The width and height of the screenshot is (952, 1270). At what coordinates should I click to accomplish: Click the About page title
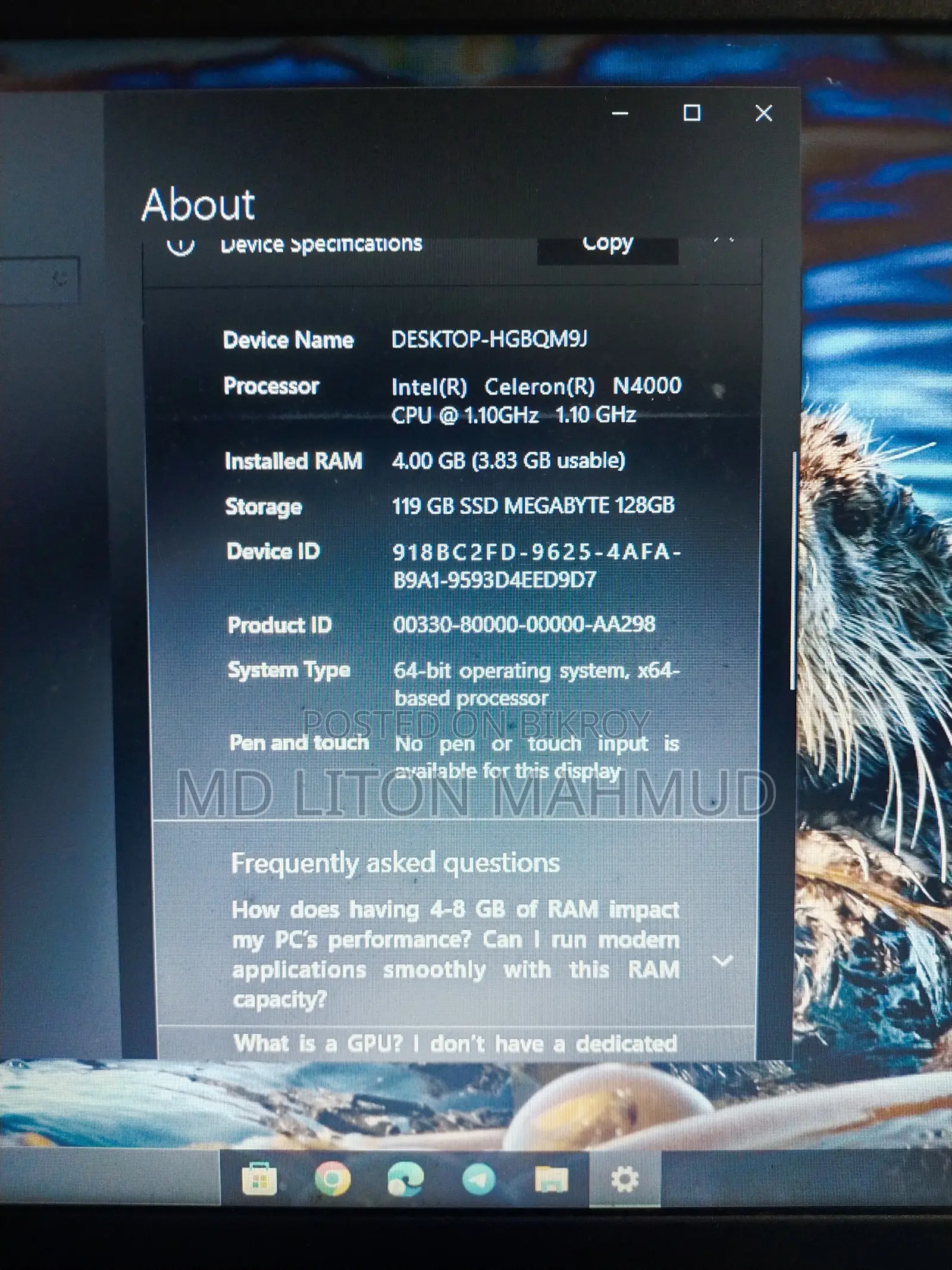point(198,205)
